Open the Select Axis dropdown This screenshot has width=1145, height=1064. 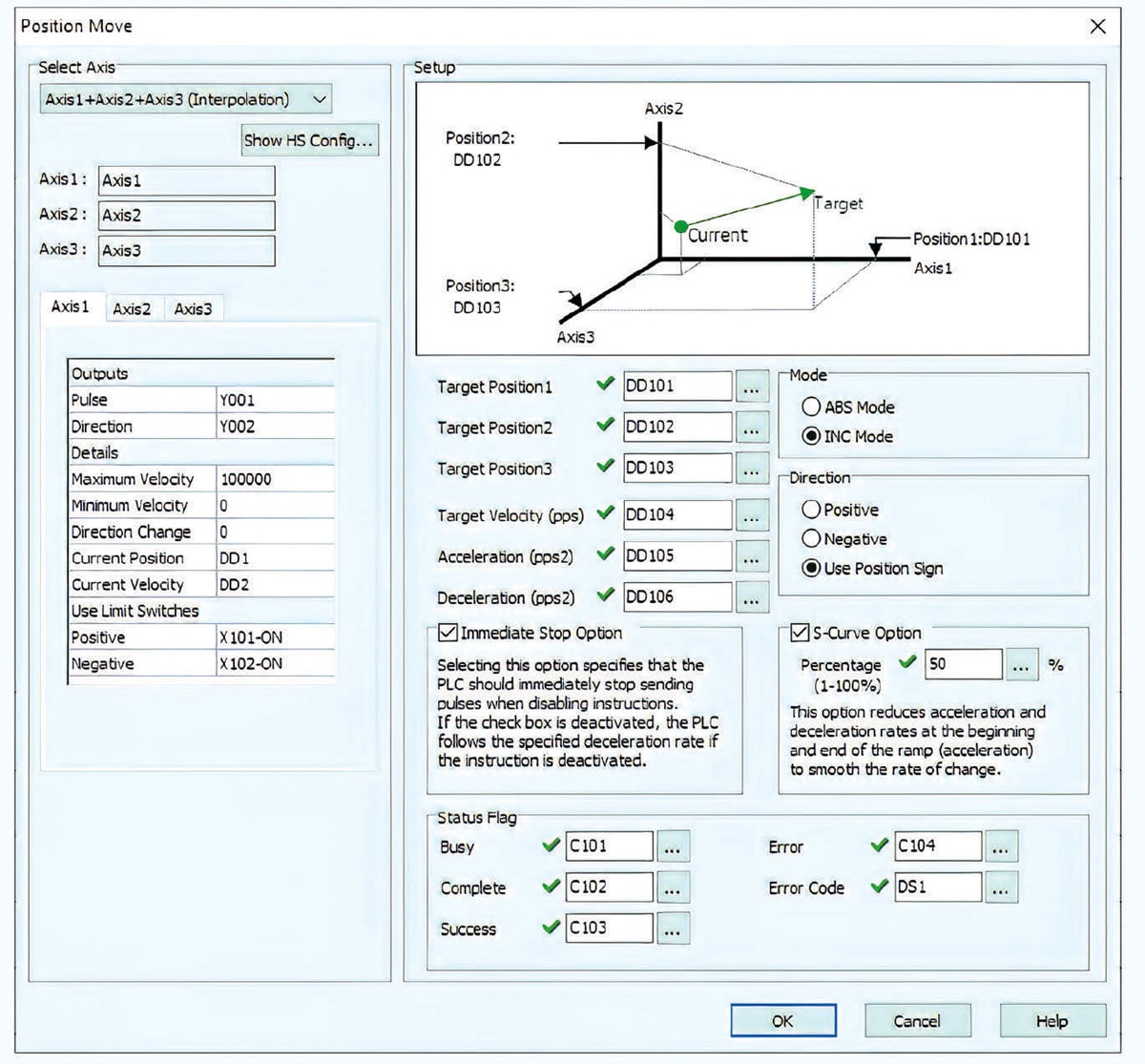(318, 98)
